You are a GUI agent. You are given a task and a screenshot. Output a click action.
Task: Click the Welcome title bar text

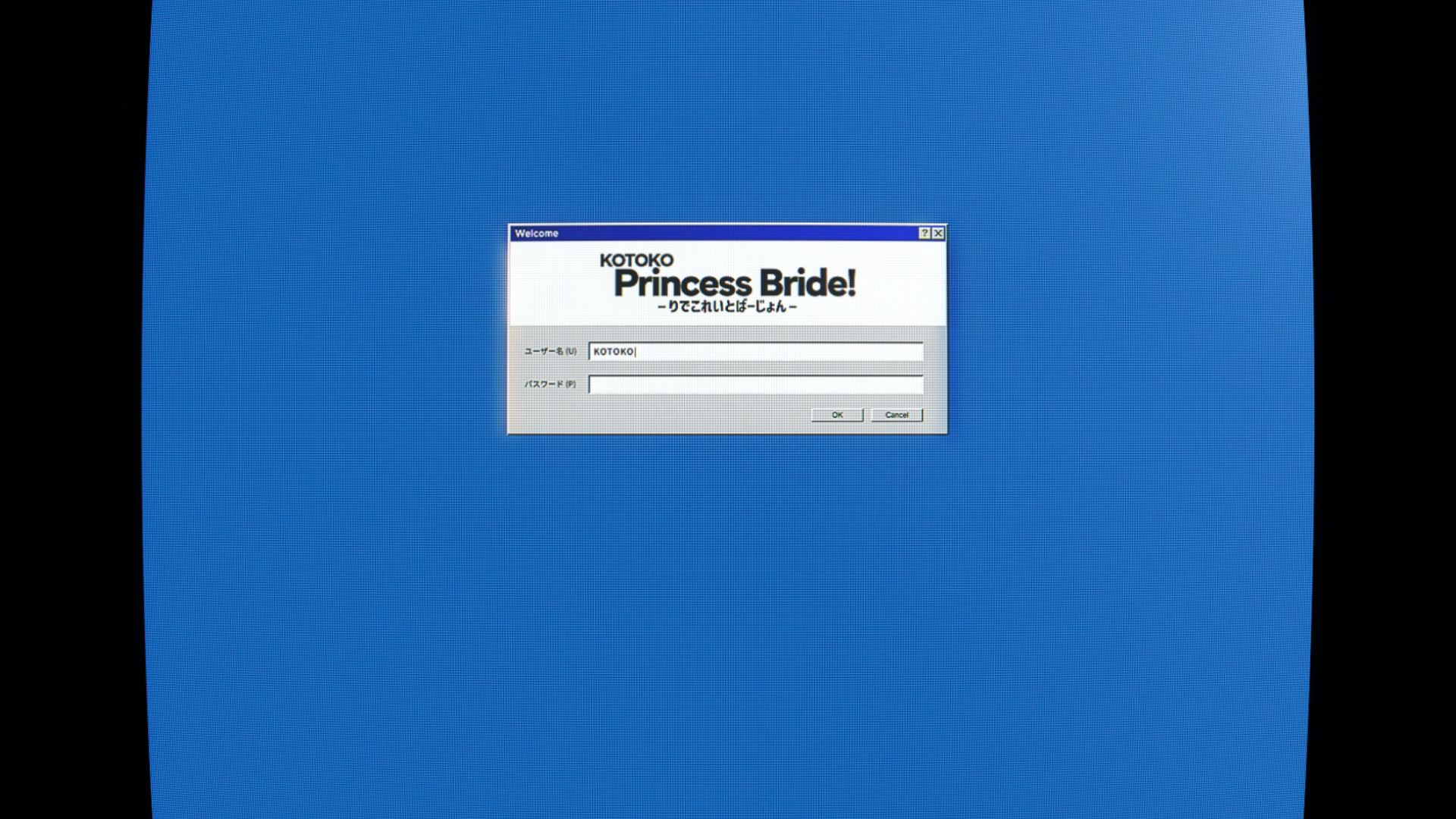(x=536, y=234)
